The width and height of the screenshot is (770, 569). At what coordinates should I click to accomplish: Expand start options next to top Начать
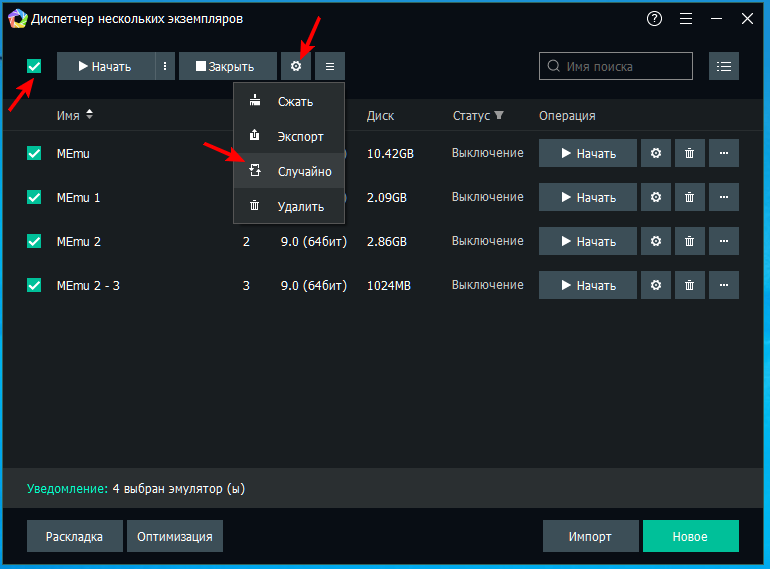point(165,66)
